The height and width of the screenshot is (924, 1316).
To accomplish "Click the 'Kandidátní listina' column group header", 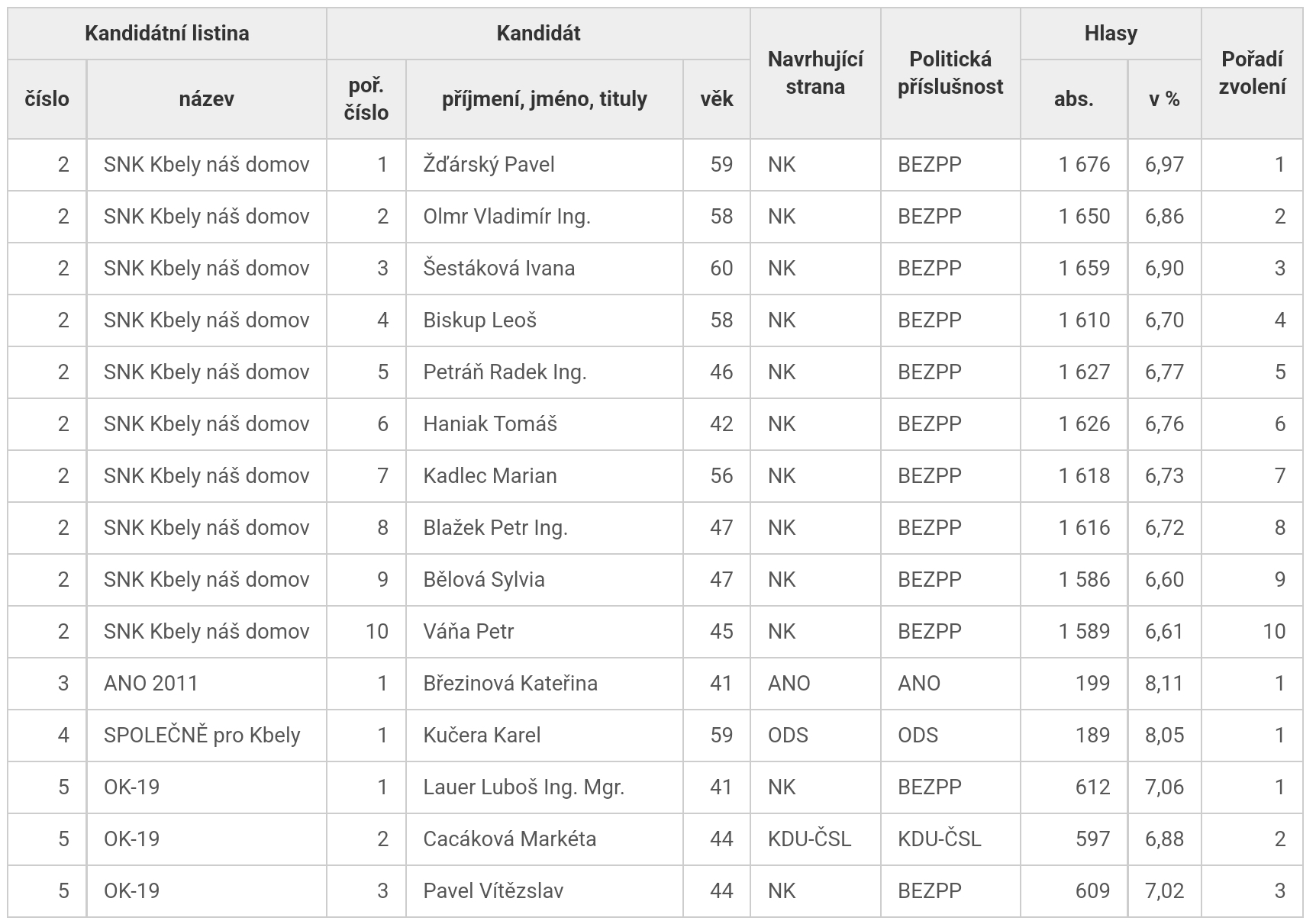I will pos(166,34).
